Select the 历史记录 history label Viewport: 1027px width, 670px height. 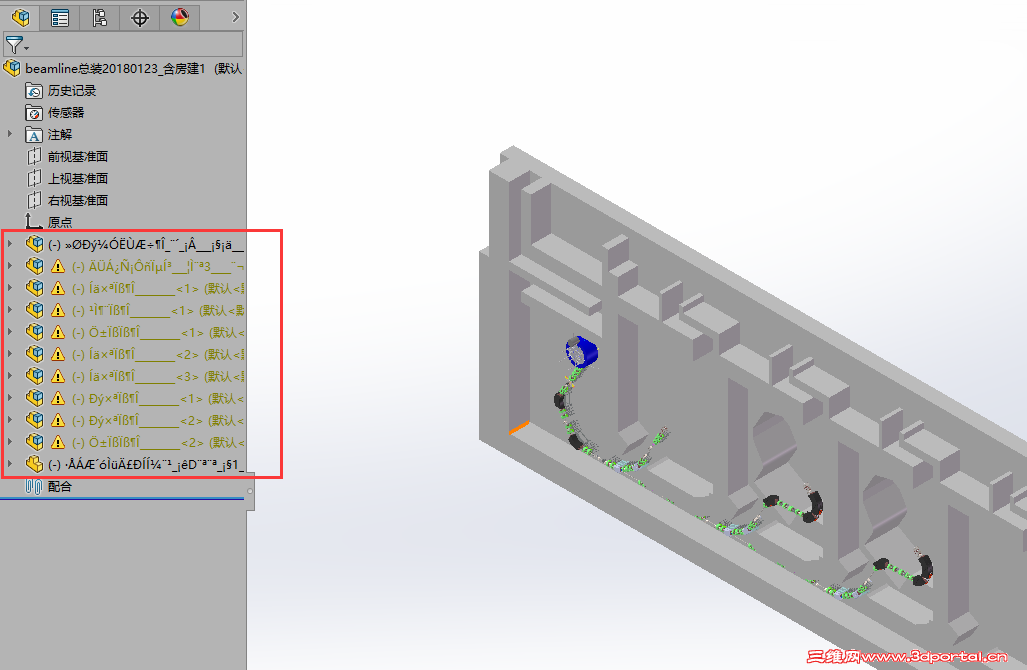click(x=72, y=90)
